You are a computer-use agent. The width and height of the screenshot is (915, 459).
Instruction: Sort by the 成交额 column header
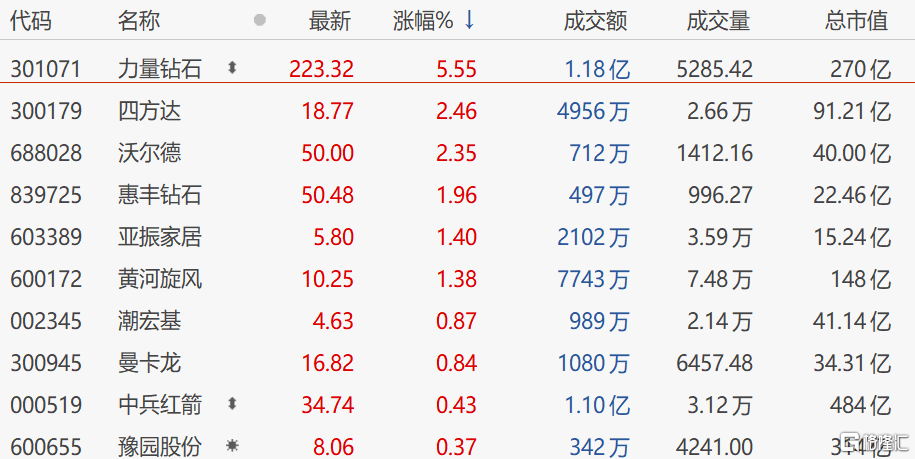tap(596, 21)
